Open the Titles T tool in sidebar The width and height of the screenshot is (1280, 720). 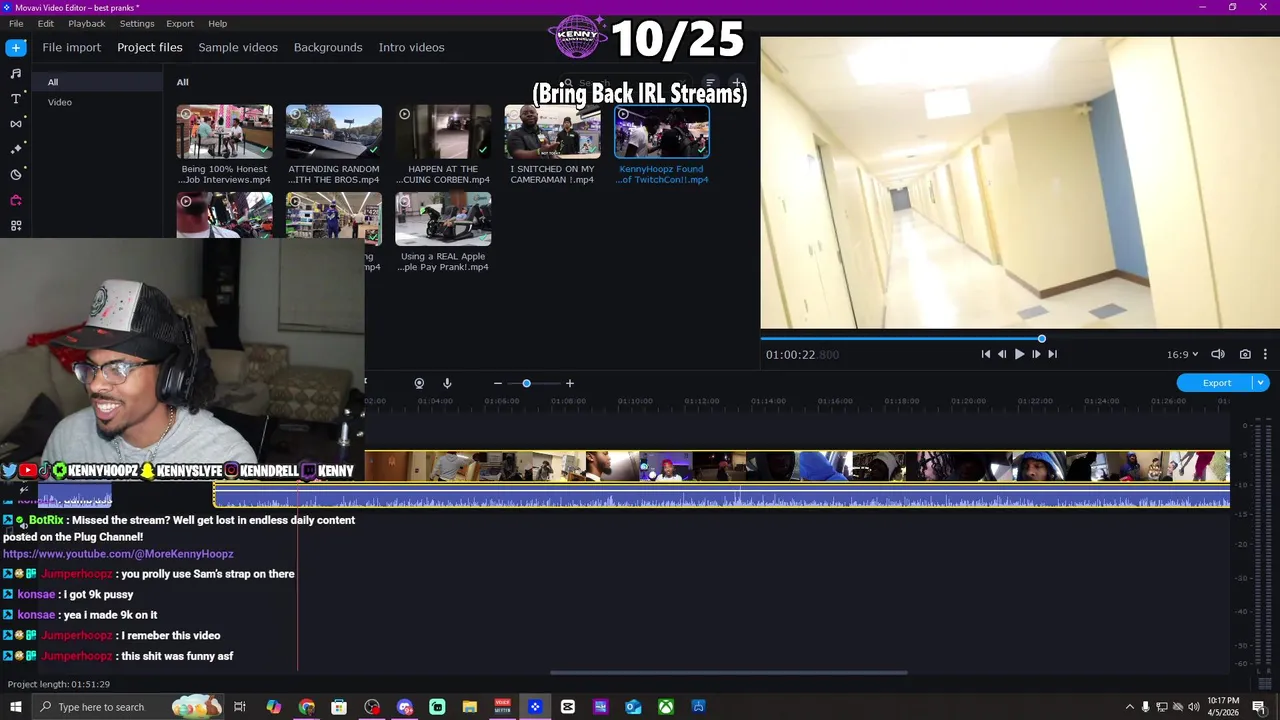(16, 99)
